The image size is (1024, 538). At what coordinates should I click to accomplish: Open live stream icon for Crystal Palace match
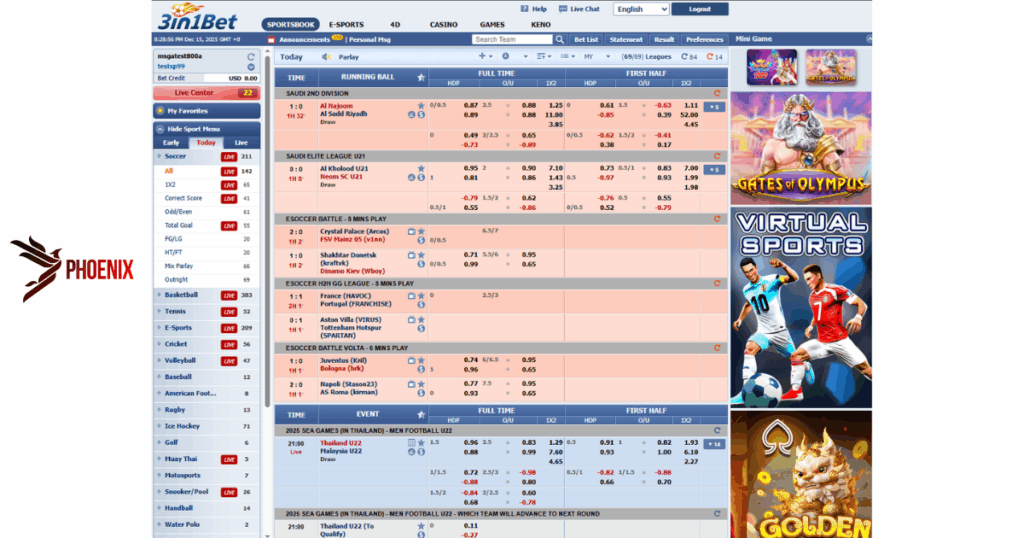coord(411,231)
